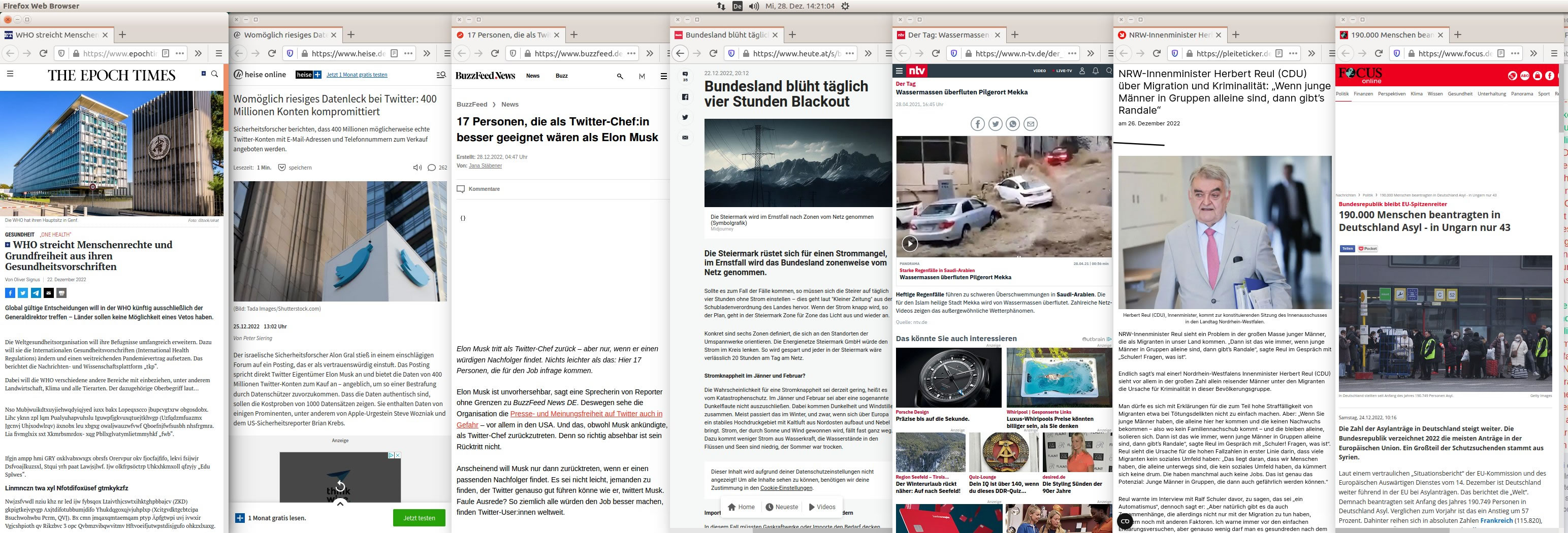
Task: Open BuzzFeed News search magnifier
Action: coord(620,76)
